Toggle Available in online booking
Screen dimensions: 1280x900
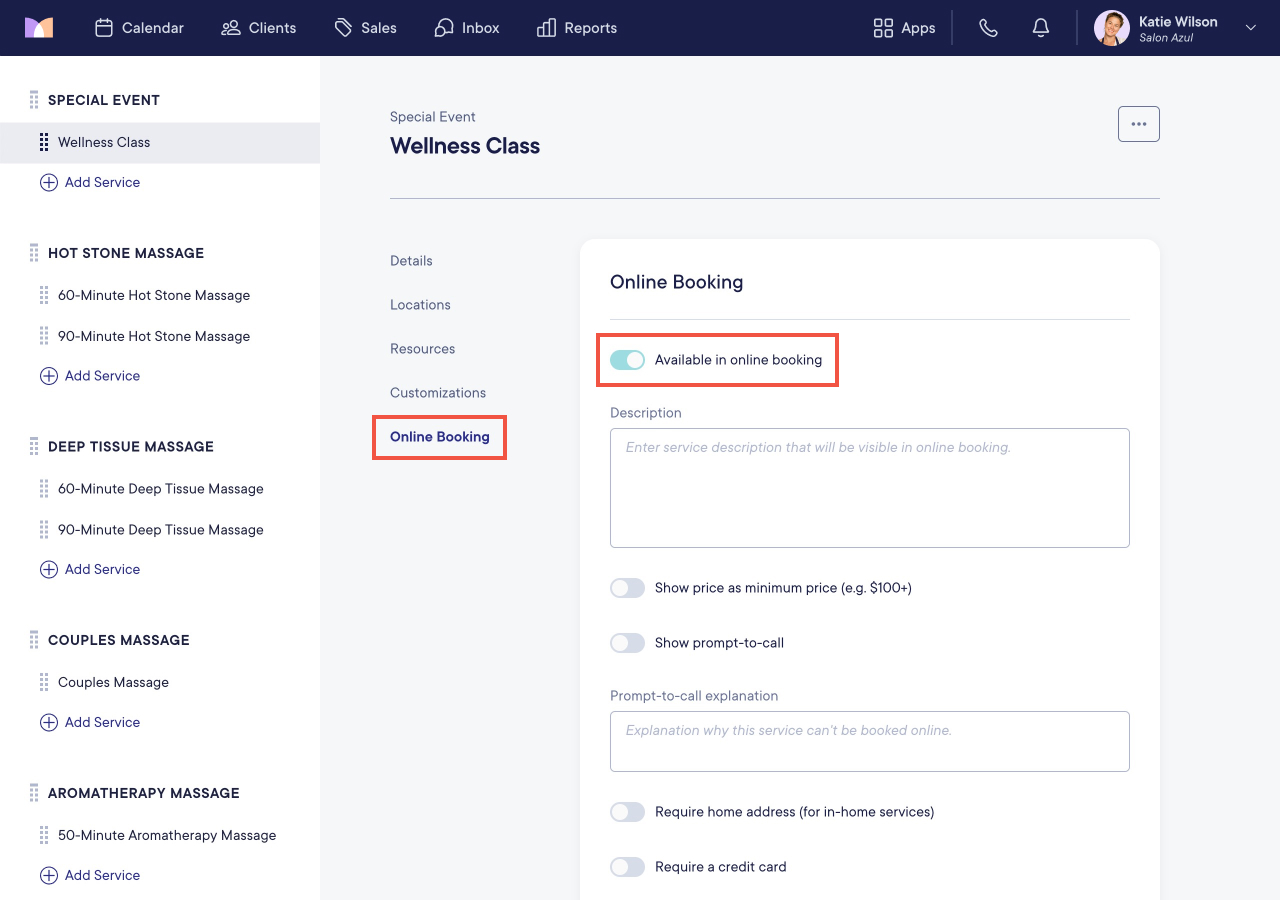tap(627, 360)
